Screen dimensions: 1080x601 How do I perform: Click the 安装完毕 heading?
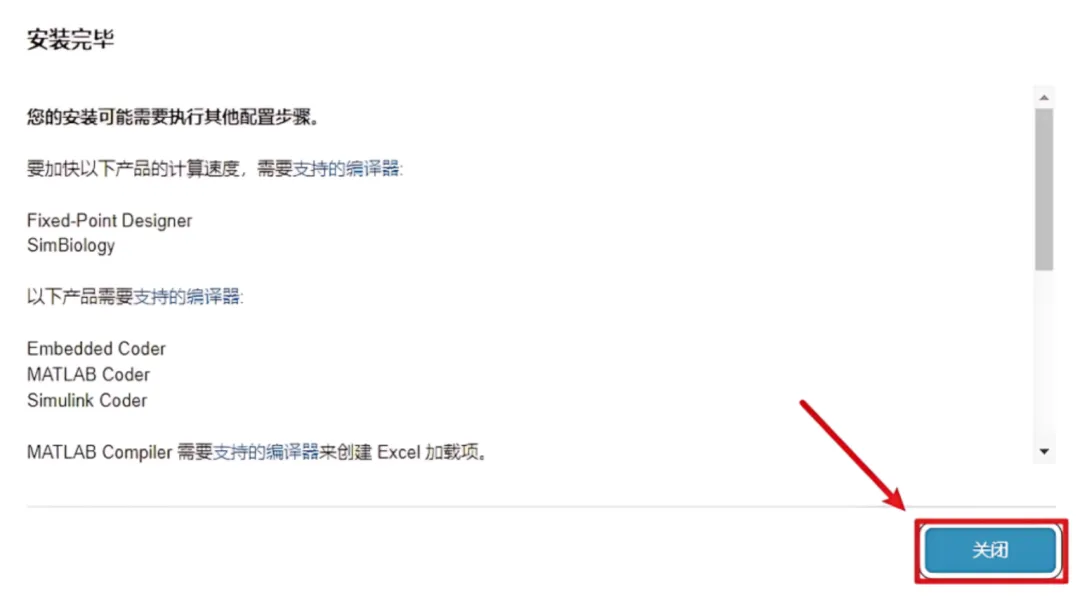coord(70,39)
